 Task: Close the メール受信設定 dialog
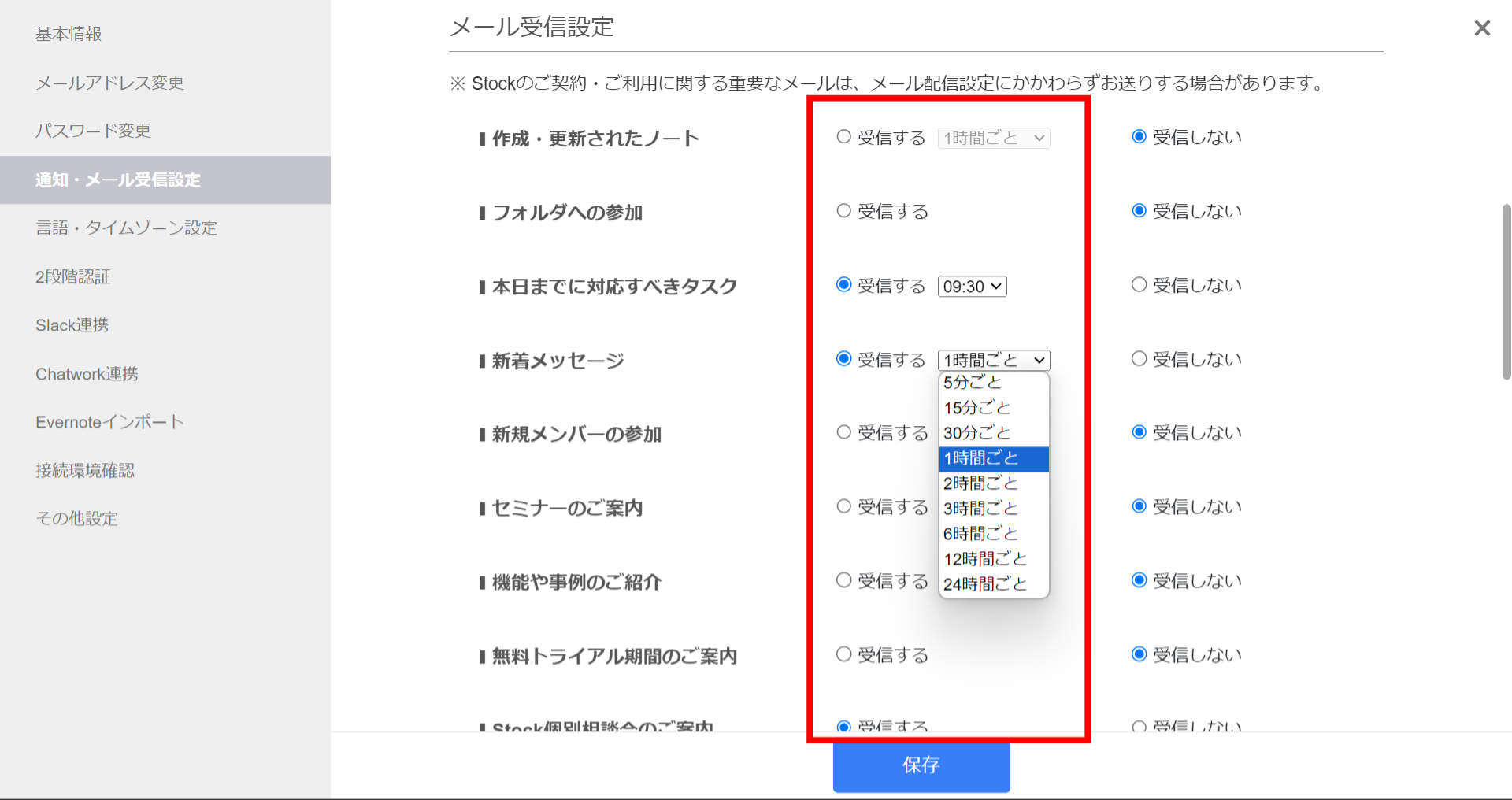[x=1481, y=28]
